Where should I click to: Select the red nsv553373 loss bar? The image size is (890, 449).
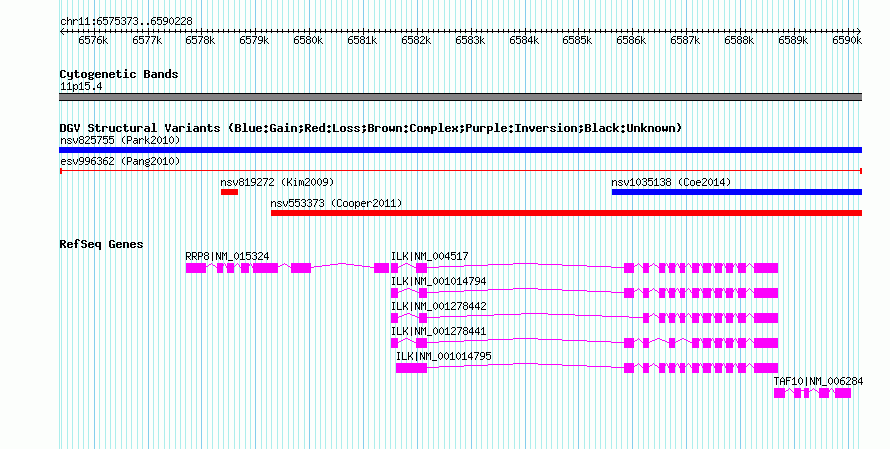[566, 213]
